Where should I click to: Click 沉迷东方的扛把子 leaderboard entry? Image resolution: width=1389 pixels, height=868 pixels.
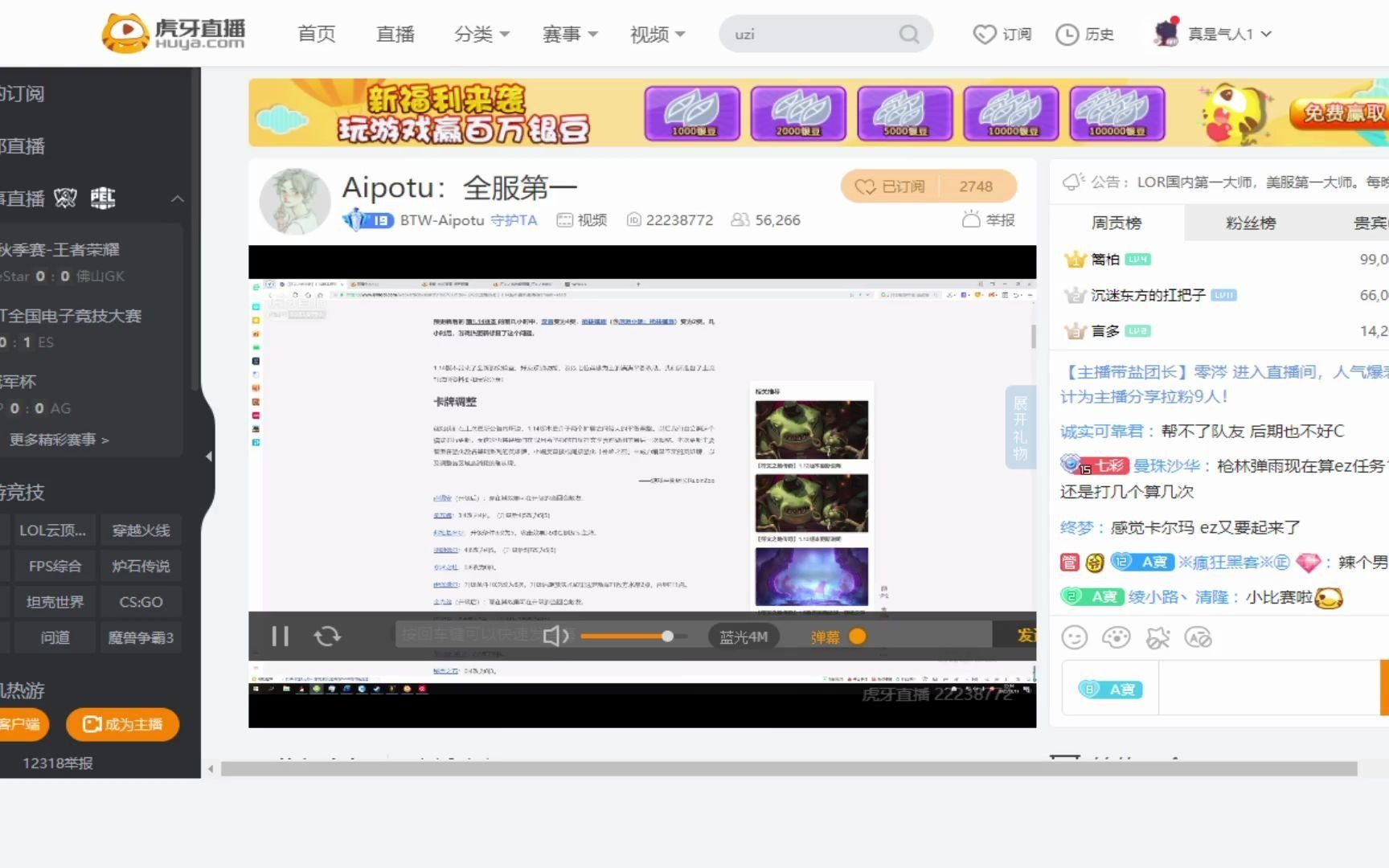[1219, 295]
